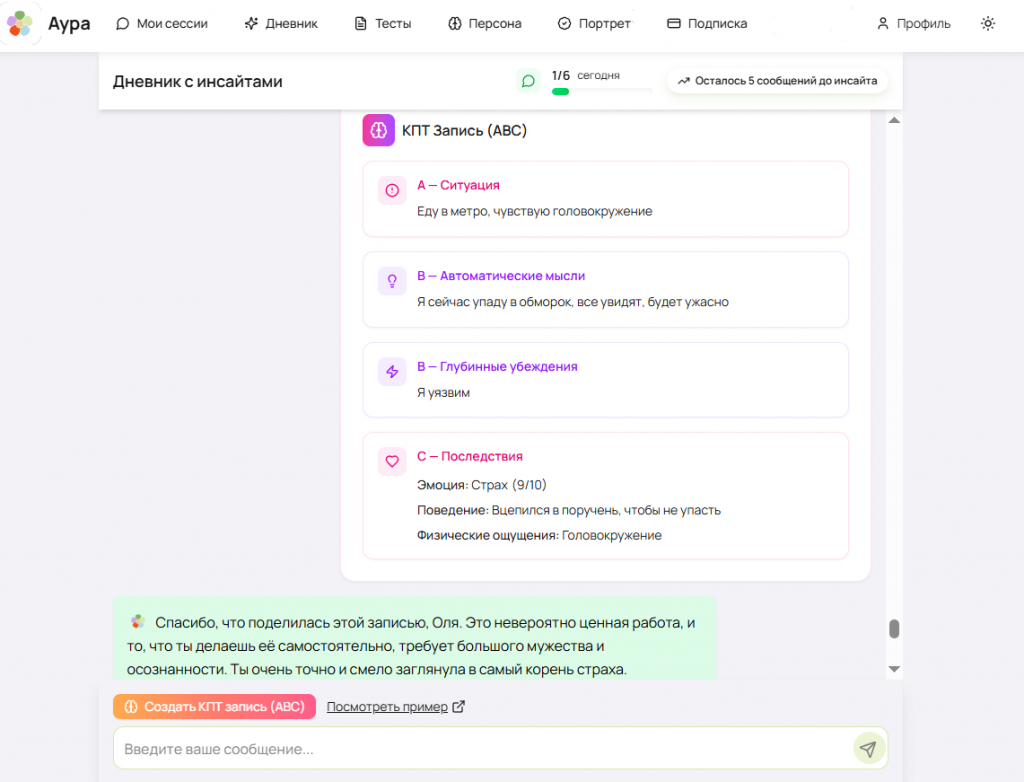Navigate to the Портрет page
This screenshot has height=782, width=1024.
pyautogui.click(x=594, y=23)
